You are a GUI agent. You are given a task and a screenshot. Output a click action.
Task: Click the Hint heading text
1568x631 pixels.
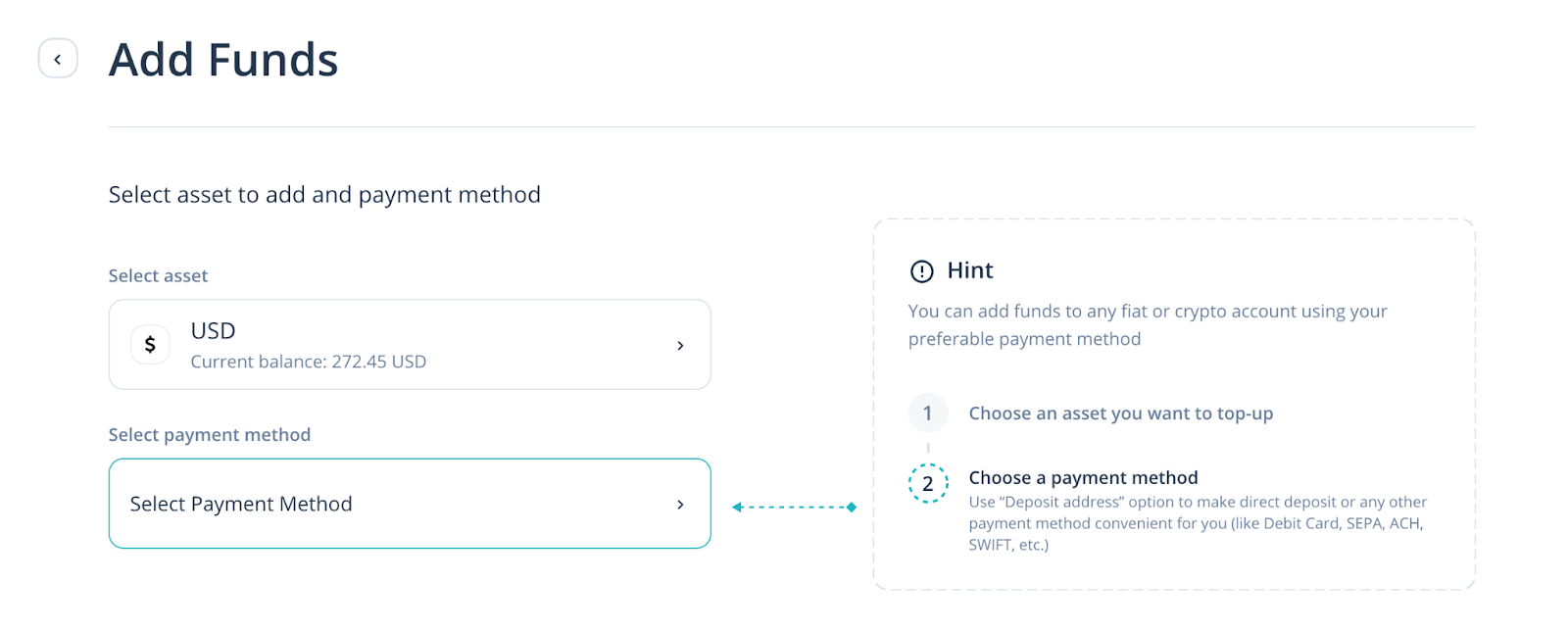point(970,270)
